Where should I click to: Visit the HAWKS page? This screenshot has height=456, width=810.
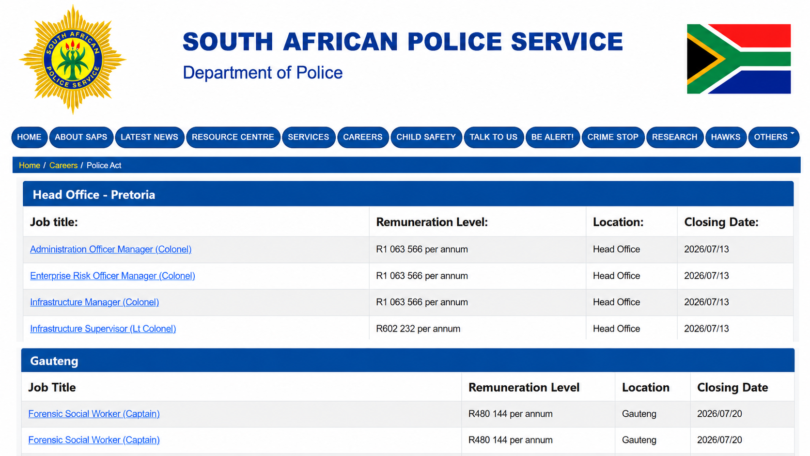(x=726, y=137)
